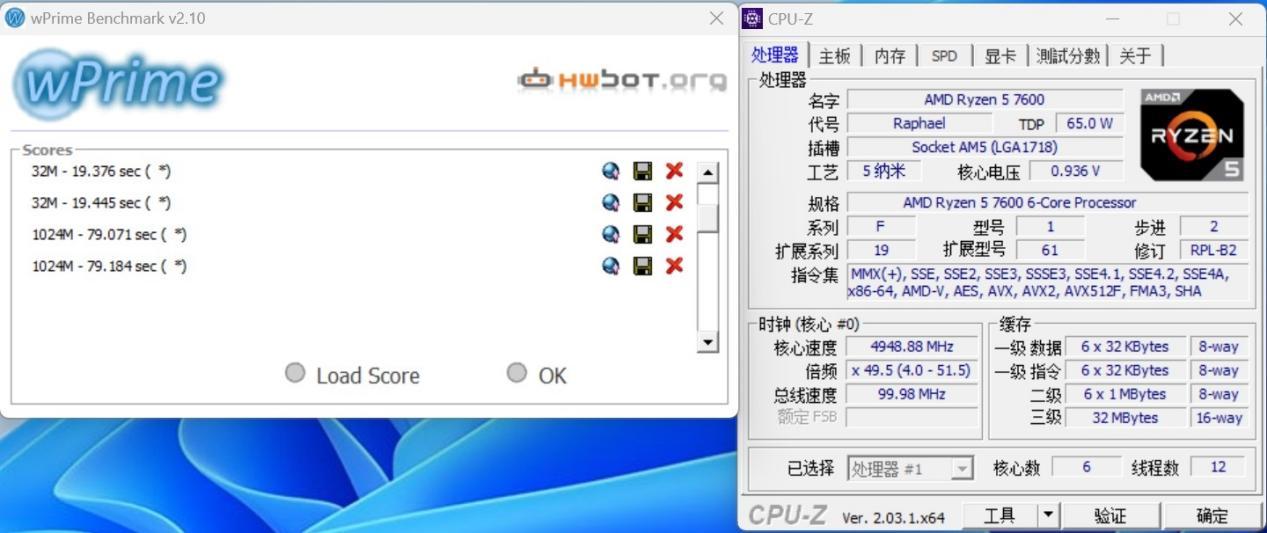Save the 32M 19.445 sec score

643,202
